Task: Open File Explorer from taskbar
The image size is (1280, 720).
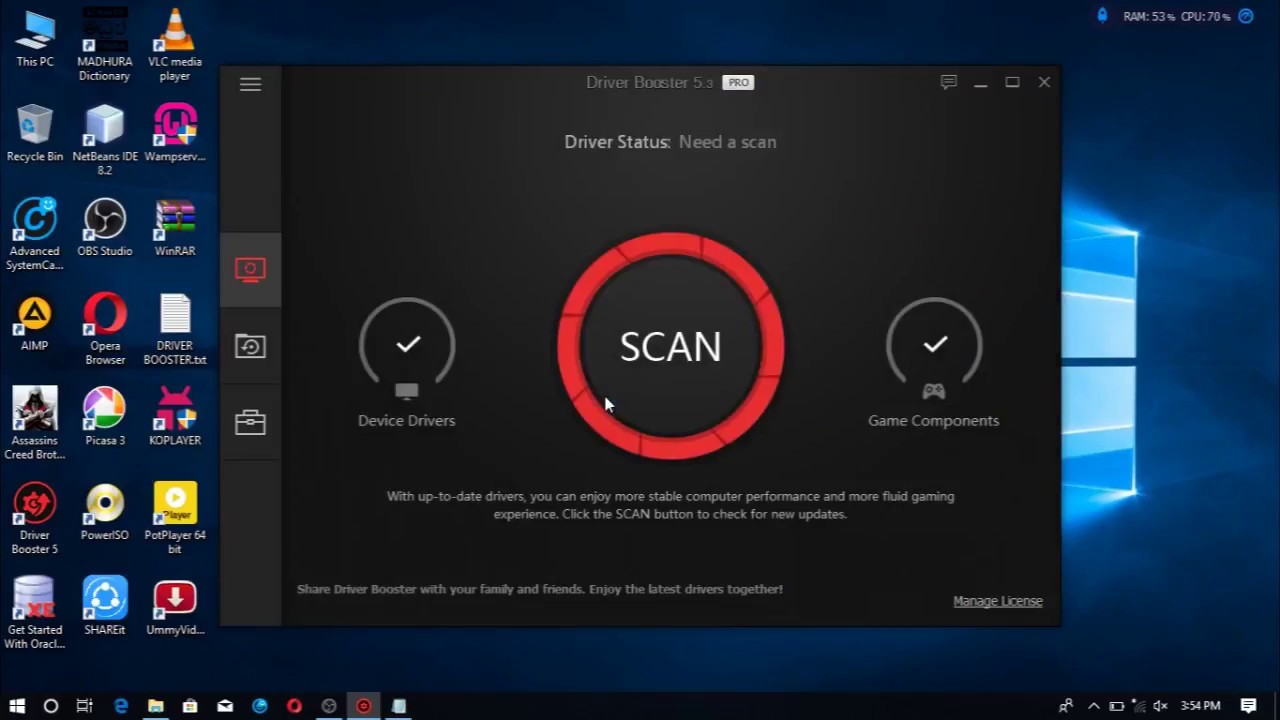Action: click(156, 706)
